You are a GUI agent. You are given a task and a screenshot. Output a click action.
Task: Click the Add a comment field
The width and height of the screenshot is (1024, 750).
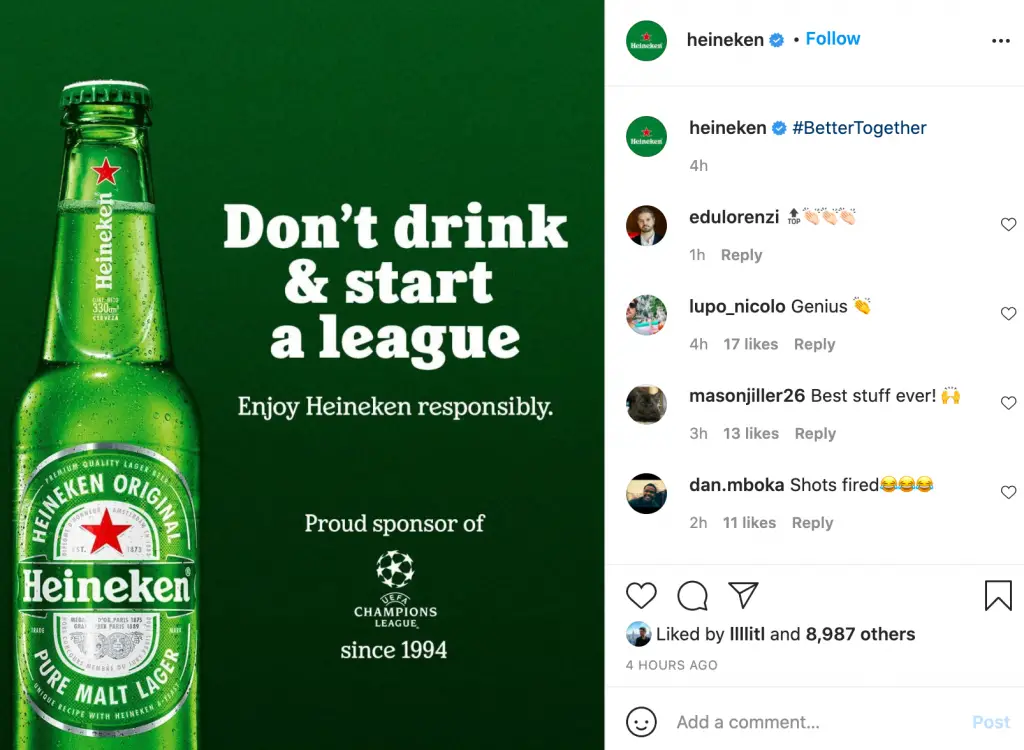pos(800,722)
